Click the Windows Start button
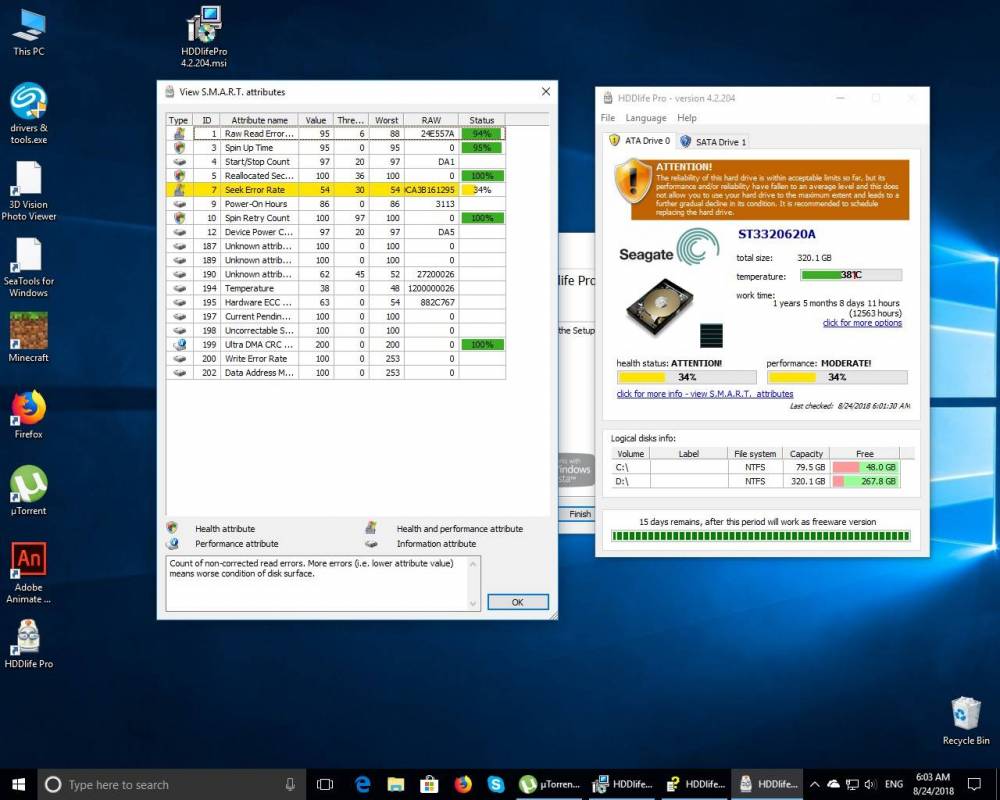The height and width of the screenshot is (800, 1000). pyautogui.click(x=18, y=784)
